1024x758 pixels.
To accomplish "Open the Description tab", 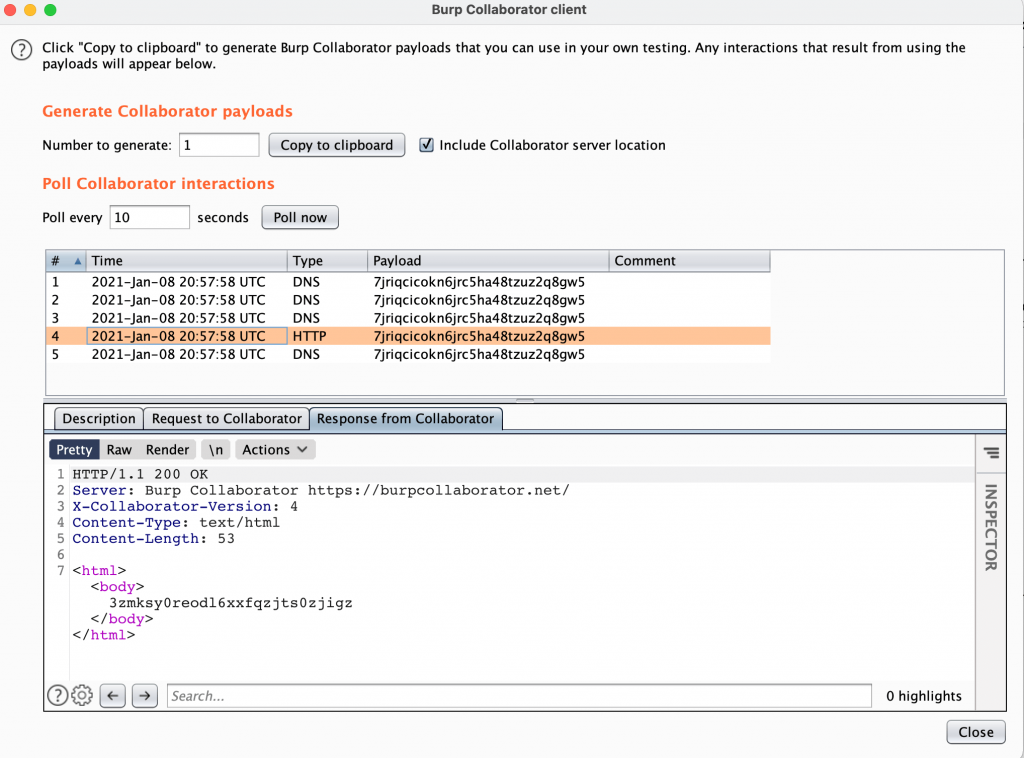I will pyautogui.click(x=99, y=418).
